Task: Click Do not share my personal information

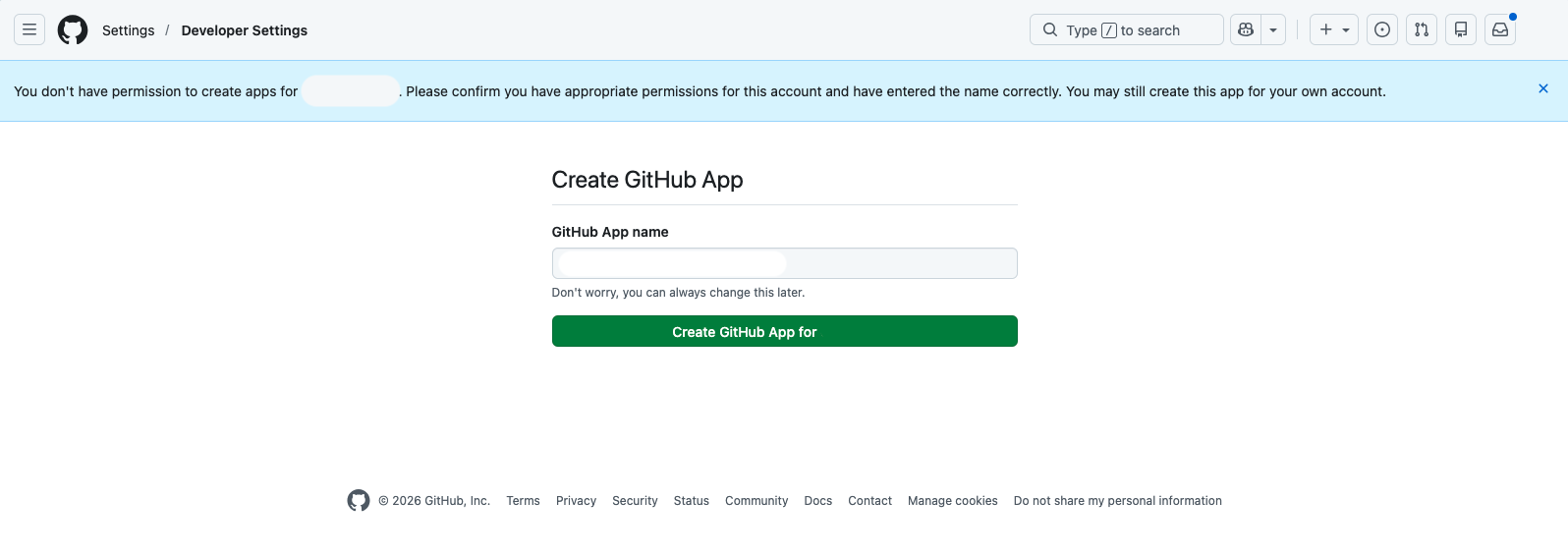Action: pos(1118,501)
